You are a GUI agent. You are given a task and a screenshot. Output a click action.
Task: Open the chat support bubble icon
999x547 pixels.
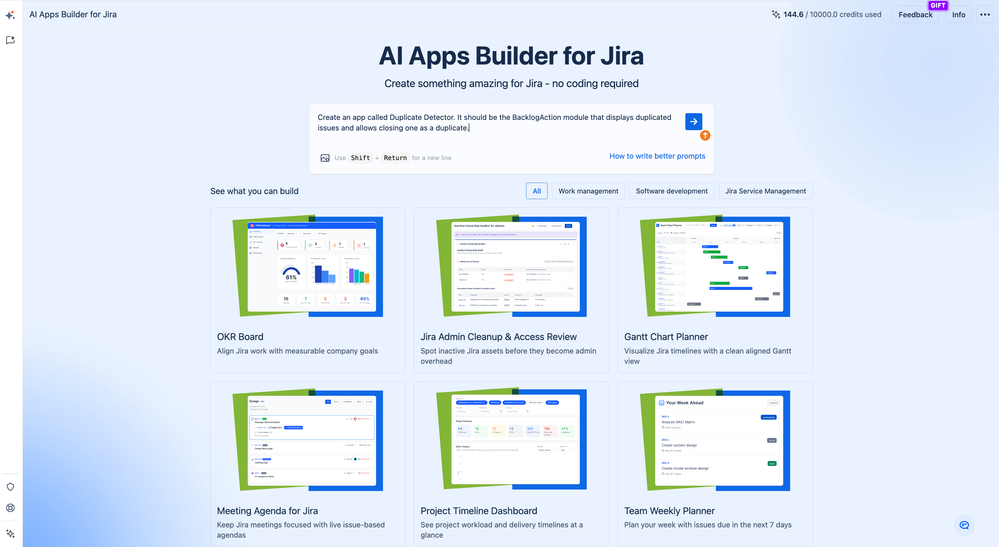[964, 525]
